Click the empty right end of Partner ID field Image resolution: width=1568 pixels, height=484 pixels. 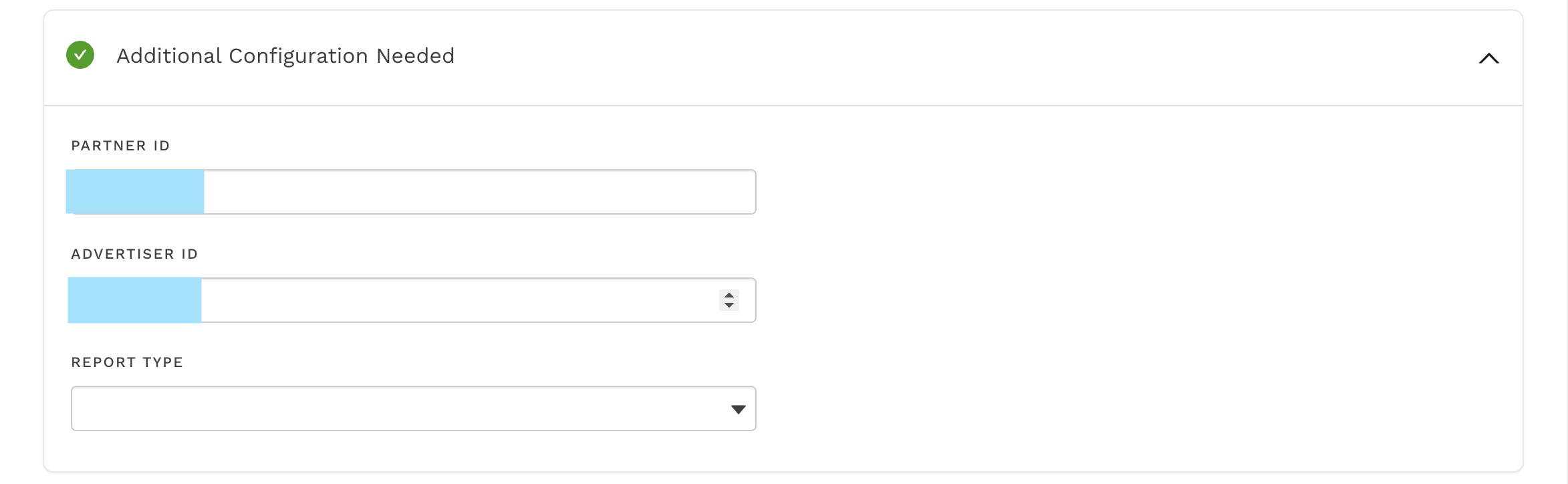(702, 192)
